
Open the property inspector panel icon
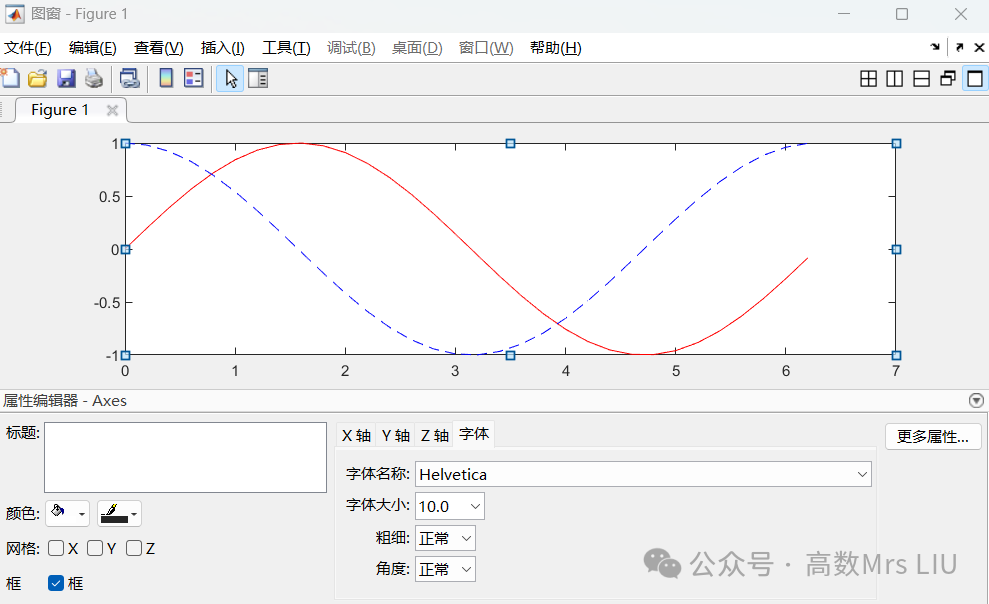pyautogui.click(x=258, y=78)
